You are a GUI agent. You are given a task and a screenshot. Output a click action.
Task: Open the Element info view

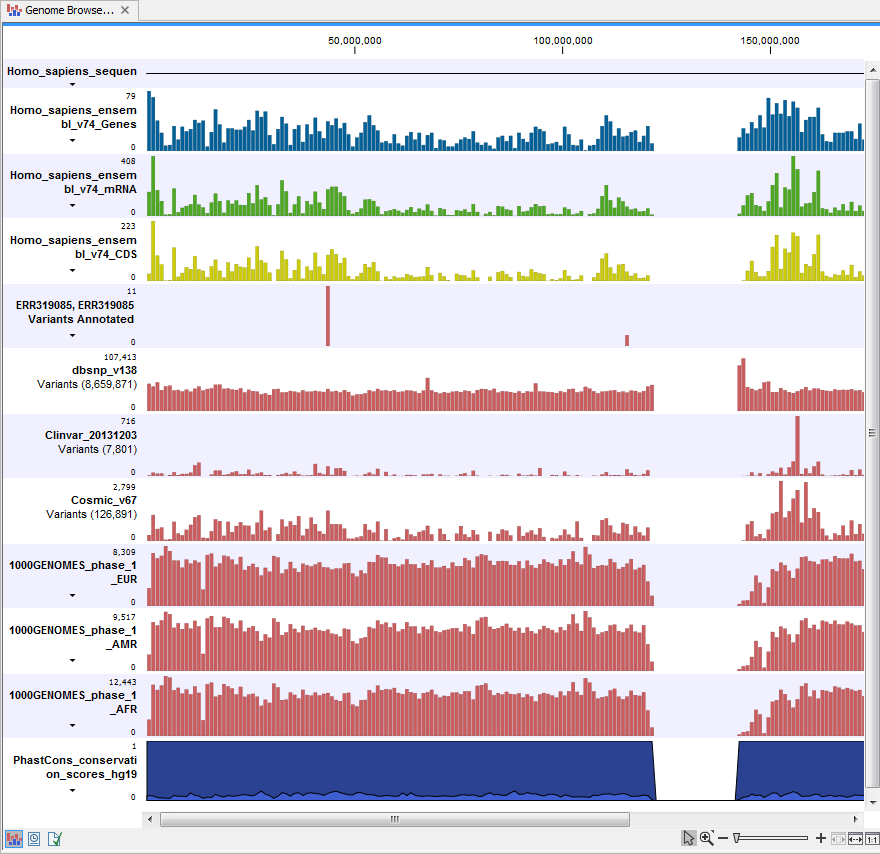(x=54, y=838)
